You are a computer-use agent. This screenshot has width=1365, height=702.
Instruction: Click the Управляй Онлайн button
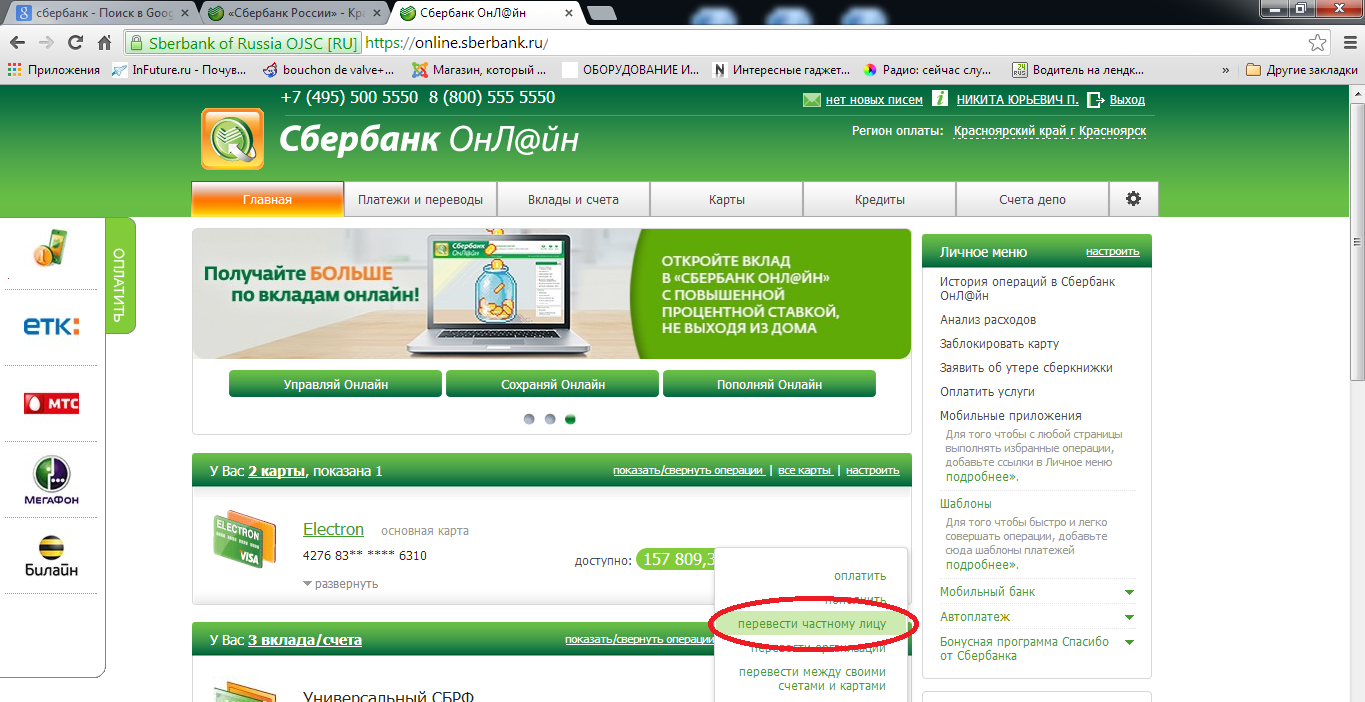(x=335, y=384)
